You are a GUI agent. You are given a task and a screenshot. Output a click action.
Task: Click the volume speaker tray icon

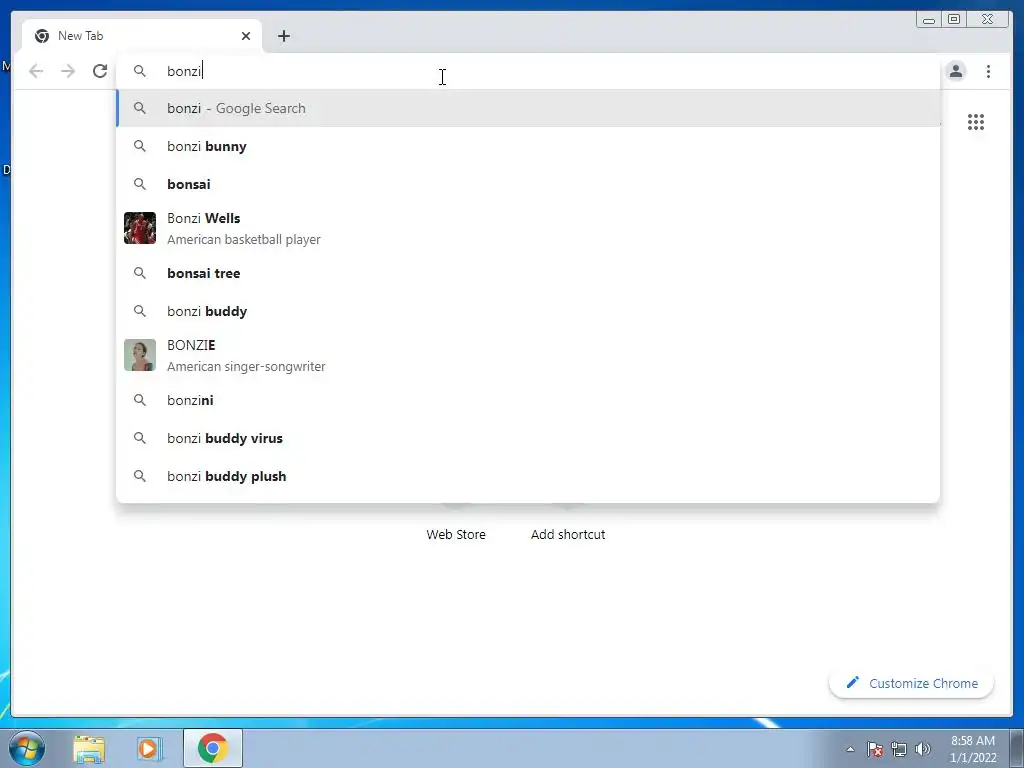923,749
